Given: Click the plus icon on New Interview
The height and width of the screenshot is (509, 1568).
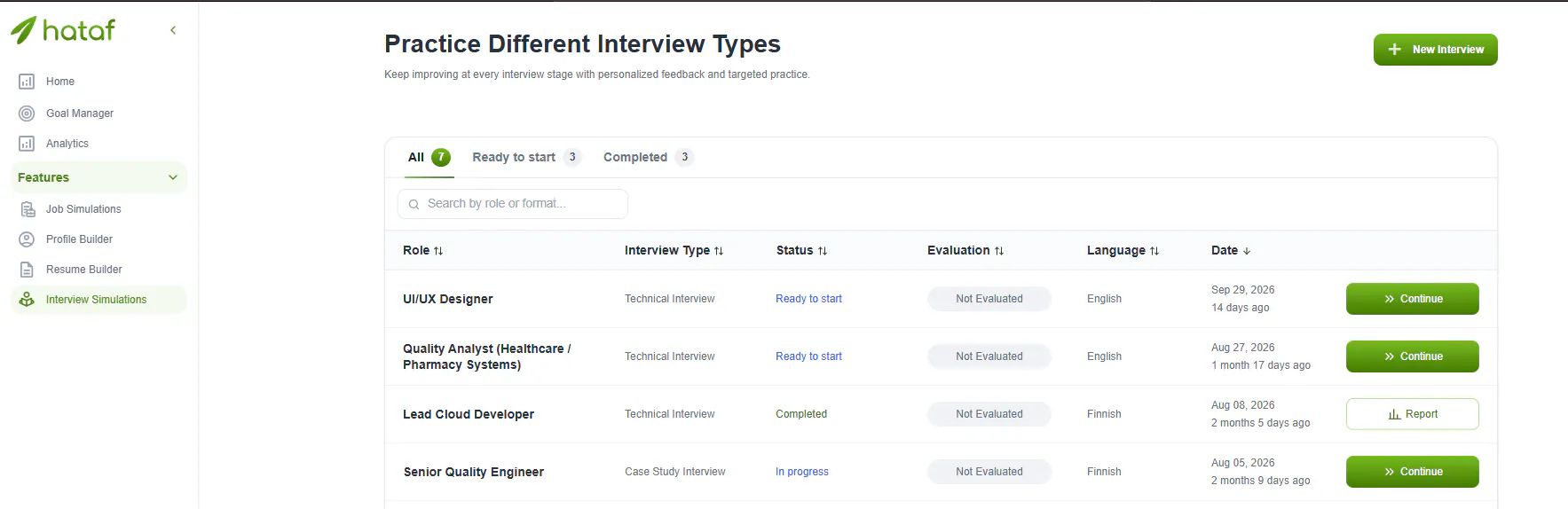Looking at the screenshot, I should coord(1394,50).
